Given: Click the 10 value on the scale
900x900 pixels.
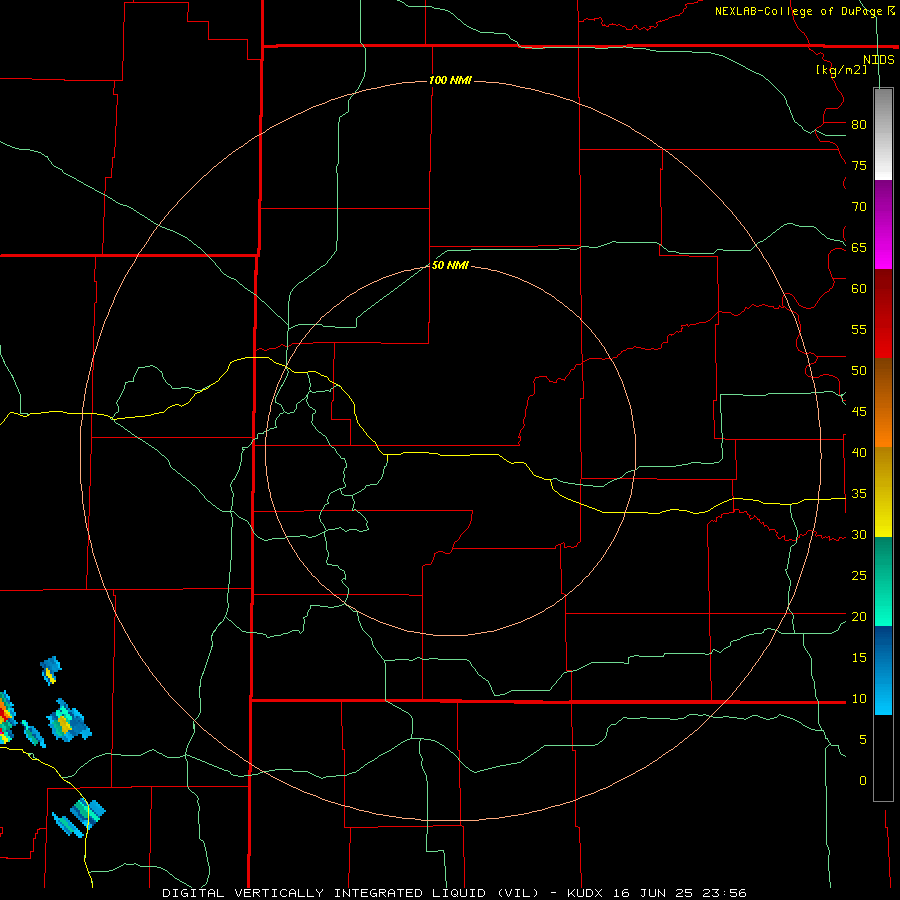Looking at the screenshot, I should coord(859,699).
